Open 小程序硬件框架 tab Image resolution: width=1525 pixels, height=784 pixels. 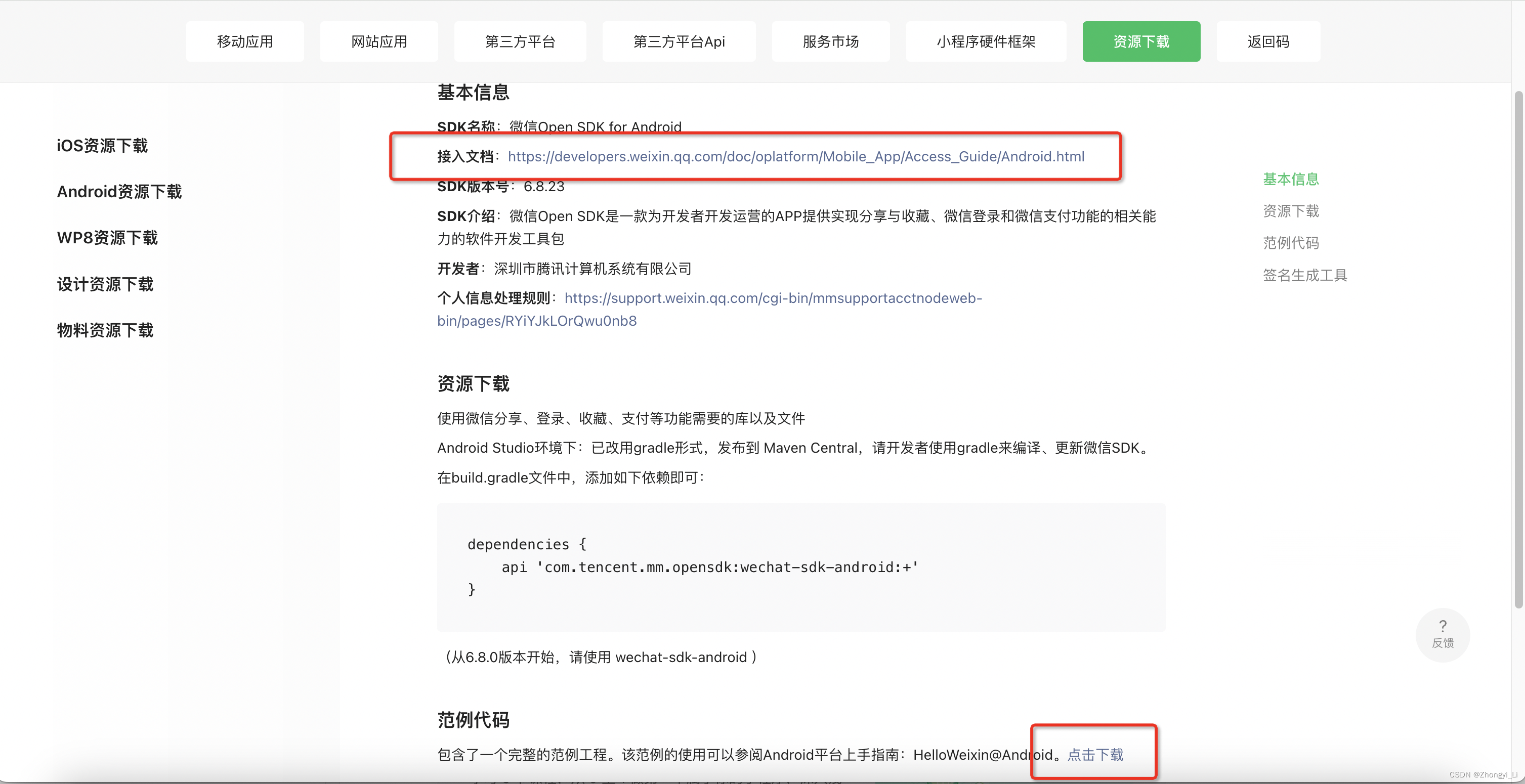(986, 41)
